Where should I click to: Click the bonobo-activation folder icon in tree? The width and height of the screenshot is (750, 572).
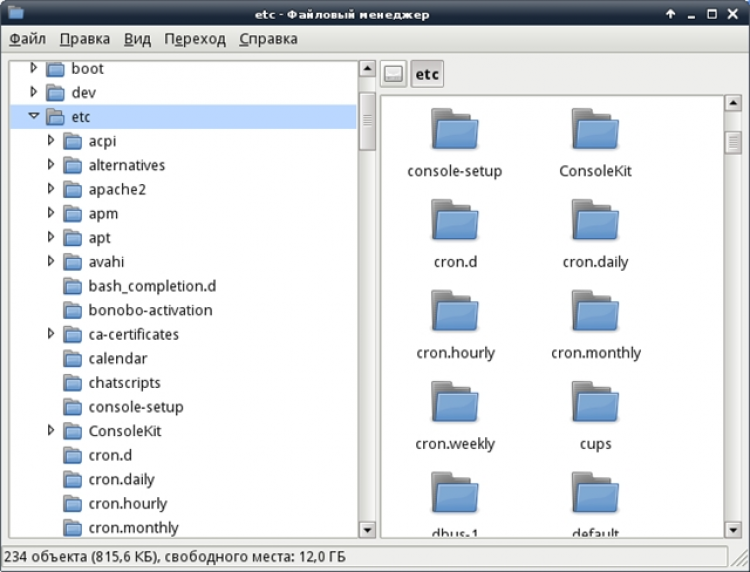[72, 310]
